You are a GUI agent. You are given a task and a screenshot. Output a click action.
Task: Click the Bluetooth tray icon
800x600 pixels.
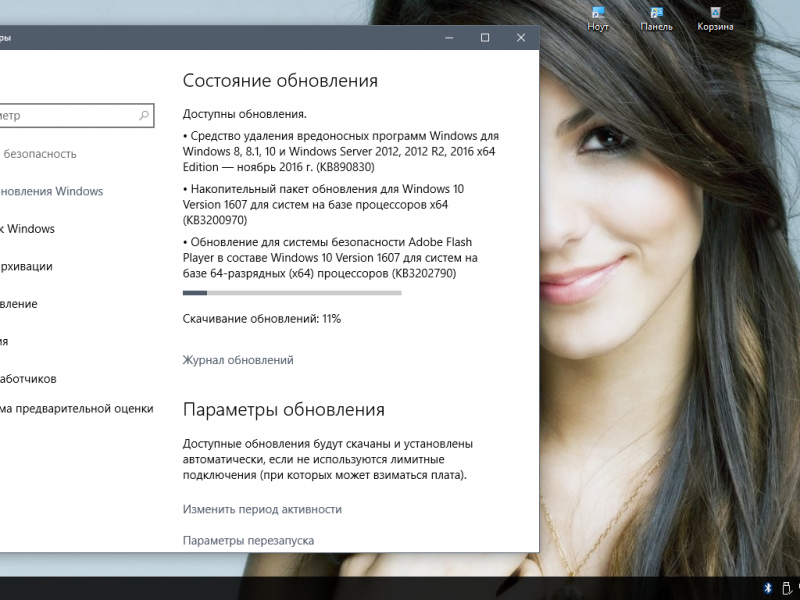pyautogui.click(x=768, y=588)
